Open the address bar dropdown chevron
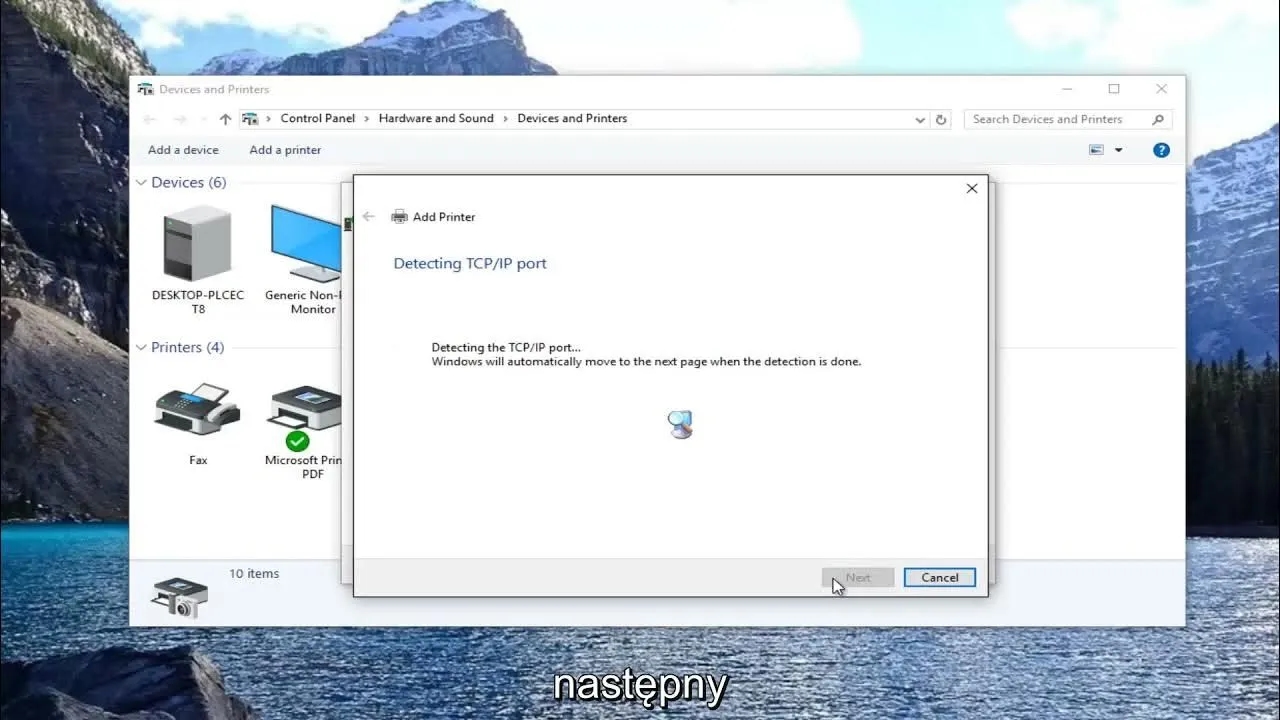Viewport: 1280px width, 720px height. (920, 118)
